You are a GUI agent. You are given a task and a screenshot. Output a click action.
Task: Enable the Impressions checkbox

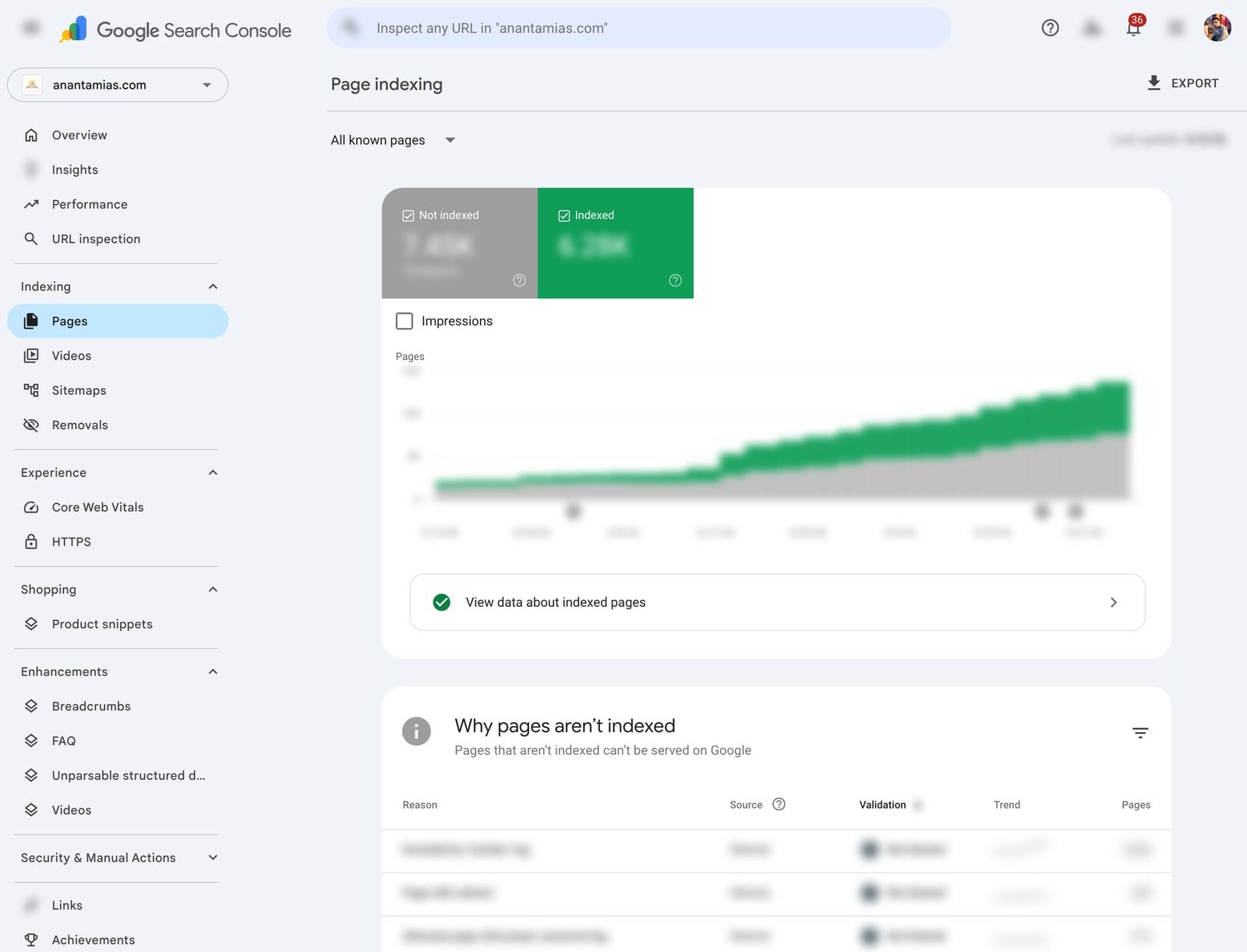(404, 321)
